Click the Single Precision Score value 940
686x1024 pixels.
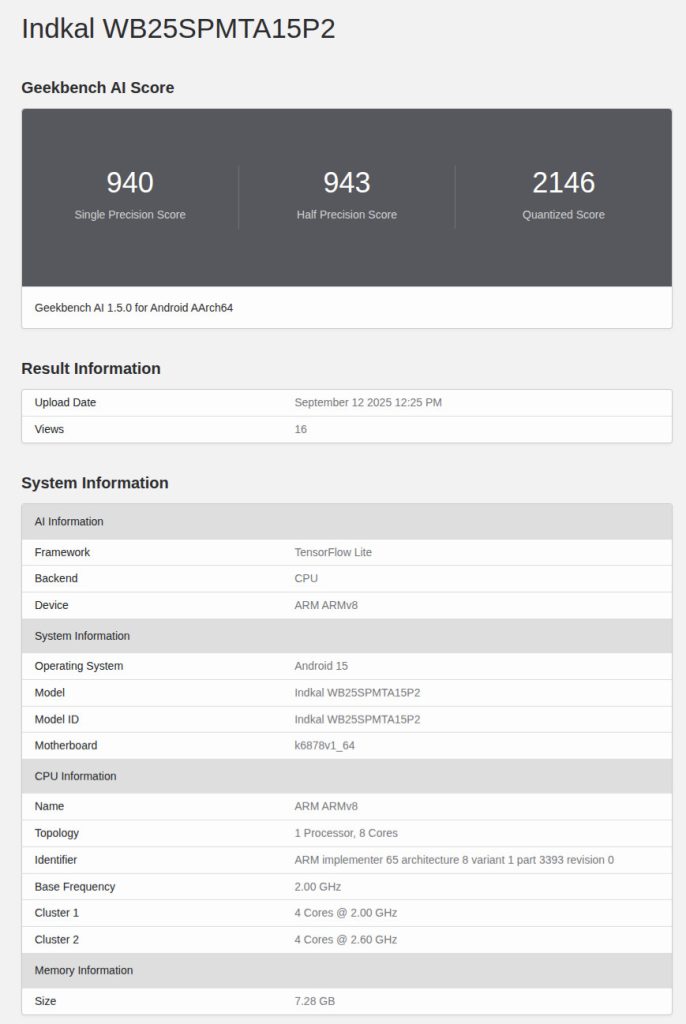pos(130,183)
